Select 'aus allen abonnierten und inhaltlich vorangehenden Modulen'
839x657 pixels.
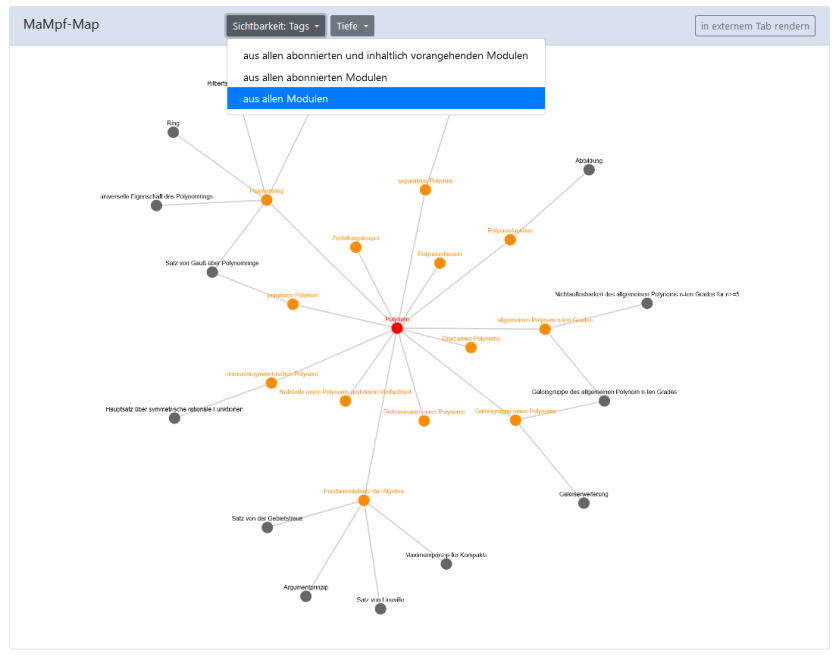386,56
